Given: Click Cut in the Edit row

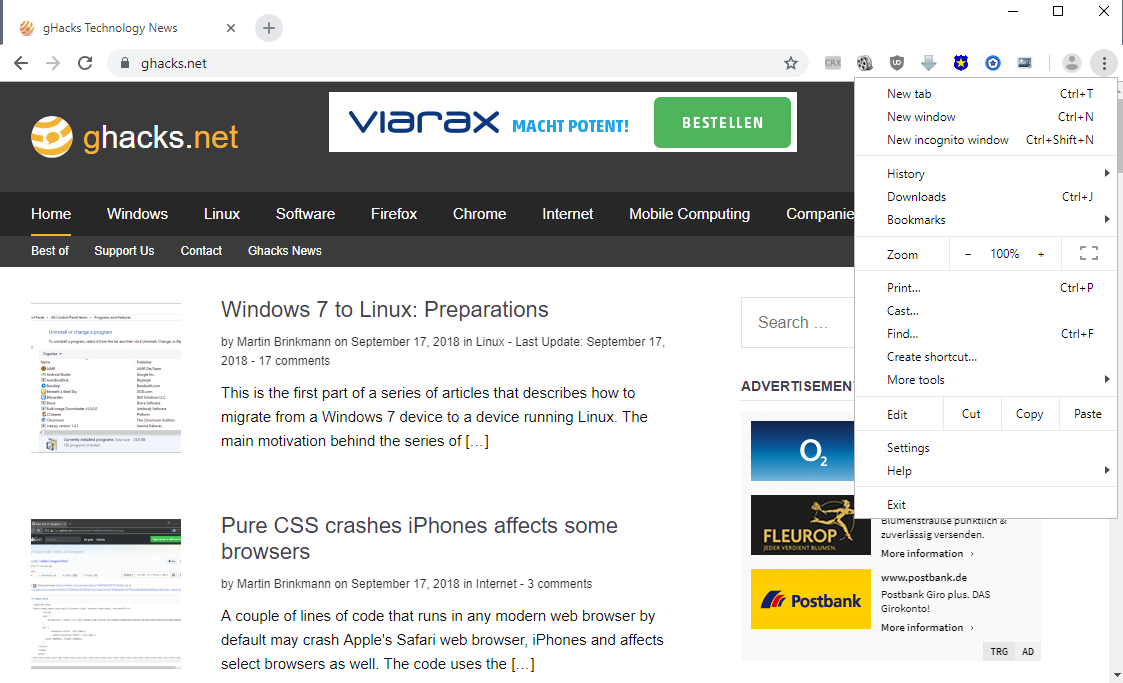Looking at the screenshot, I should pos(971,414).
